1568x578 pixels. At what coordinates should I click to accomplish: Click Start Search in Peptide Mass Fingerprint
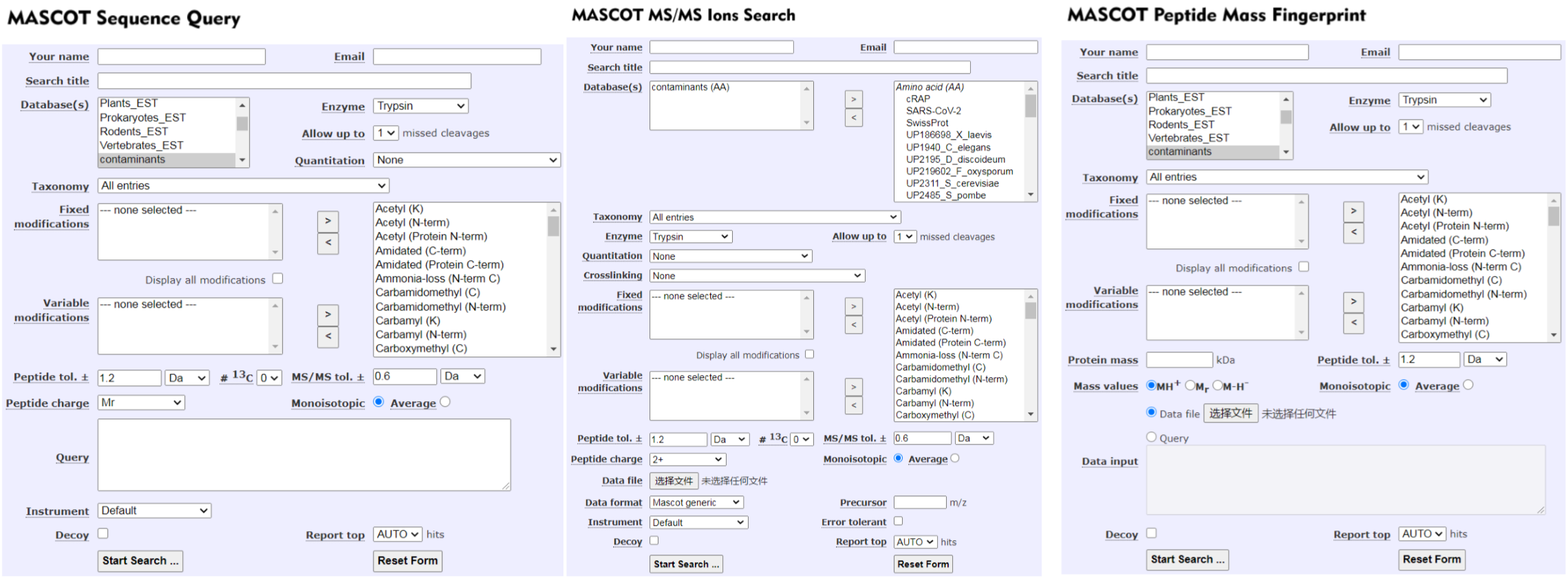(x=1188, y=559)
